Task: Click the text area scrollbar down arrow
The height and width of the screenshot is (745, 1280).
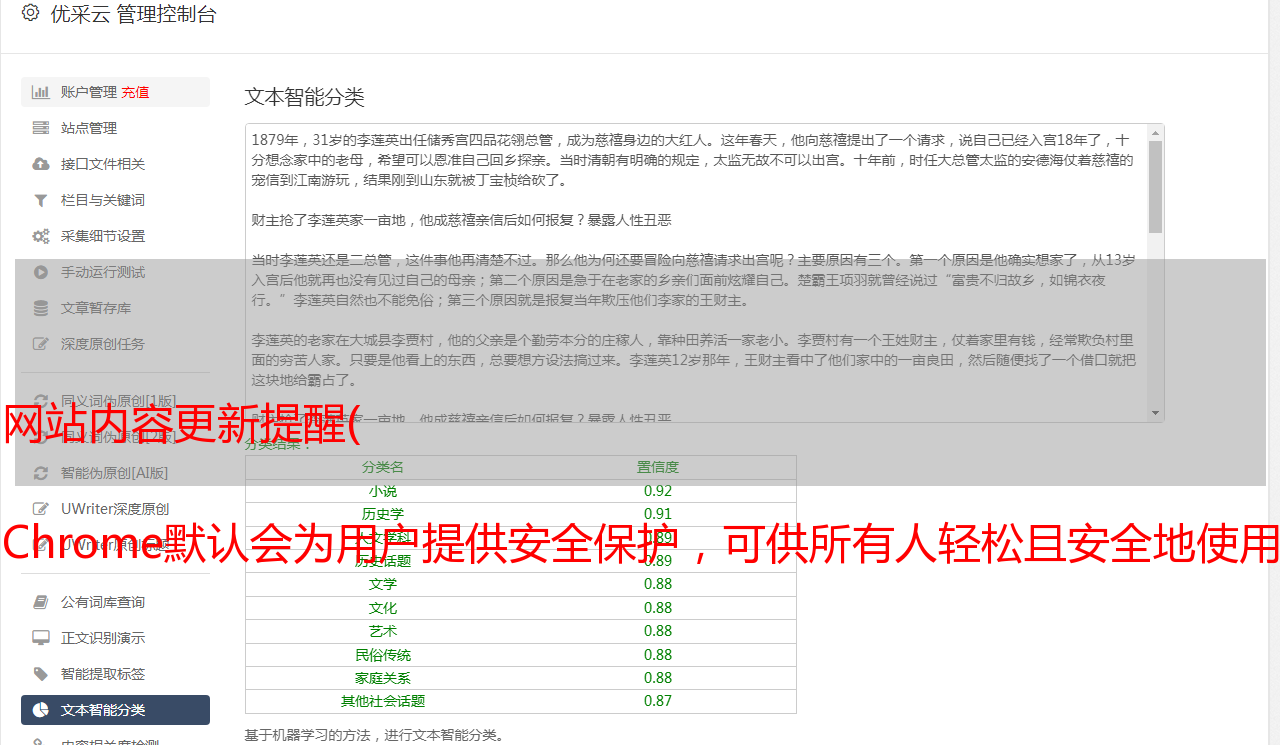Action: [1156, 413]
